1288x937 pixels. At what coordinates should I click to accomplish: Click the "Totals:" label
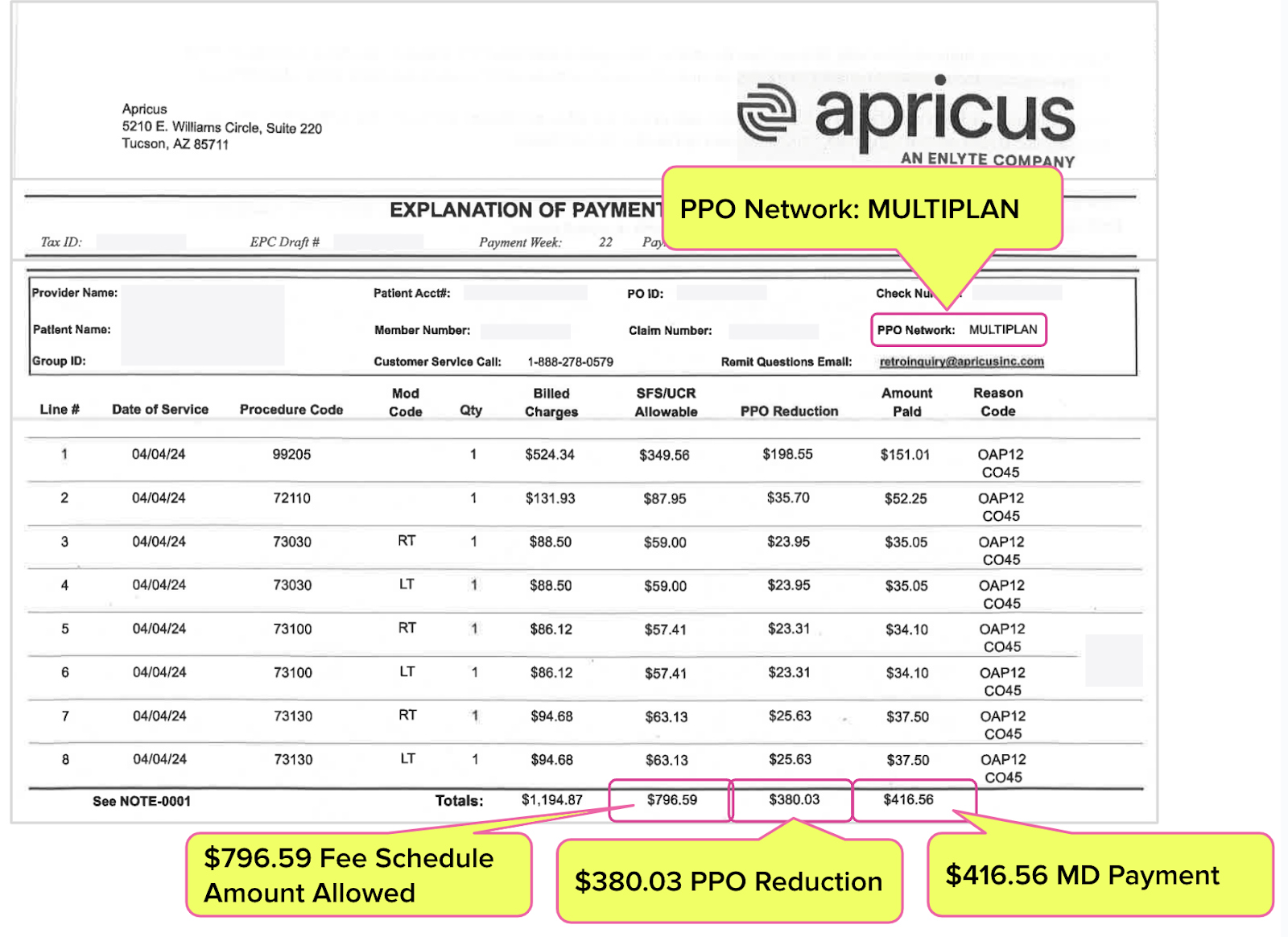point(460,801)
